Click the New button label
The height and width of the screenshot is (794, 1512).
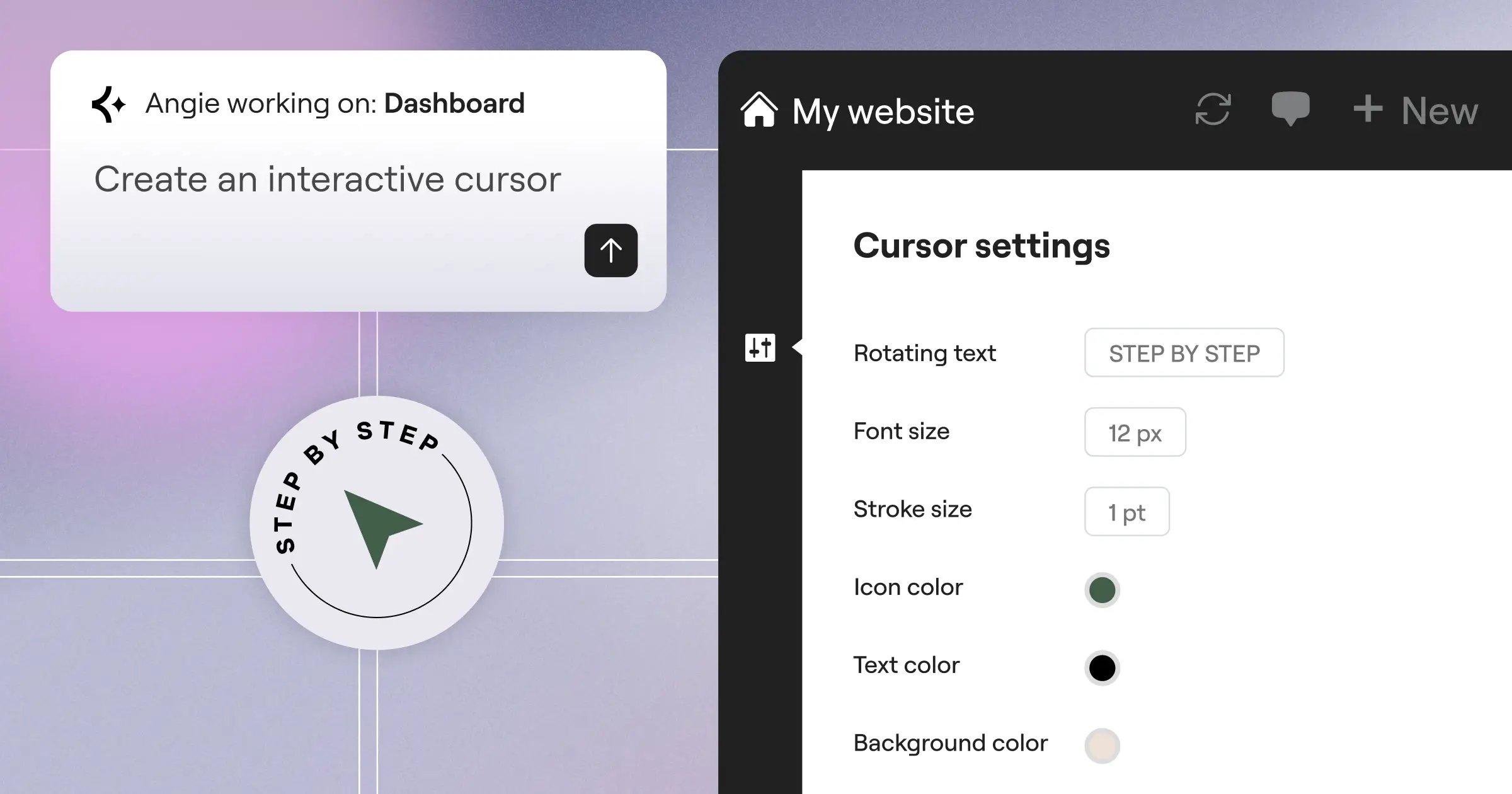(x=1440, y=112)
